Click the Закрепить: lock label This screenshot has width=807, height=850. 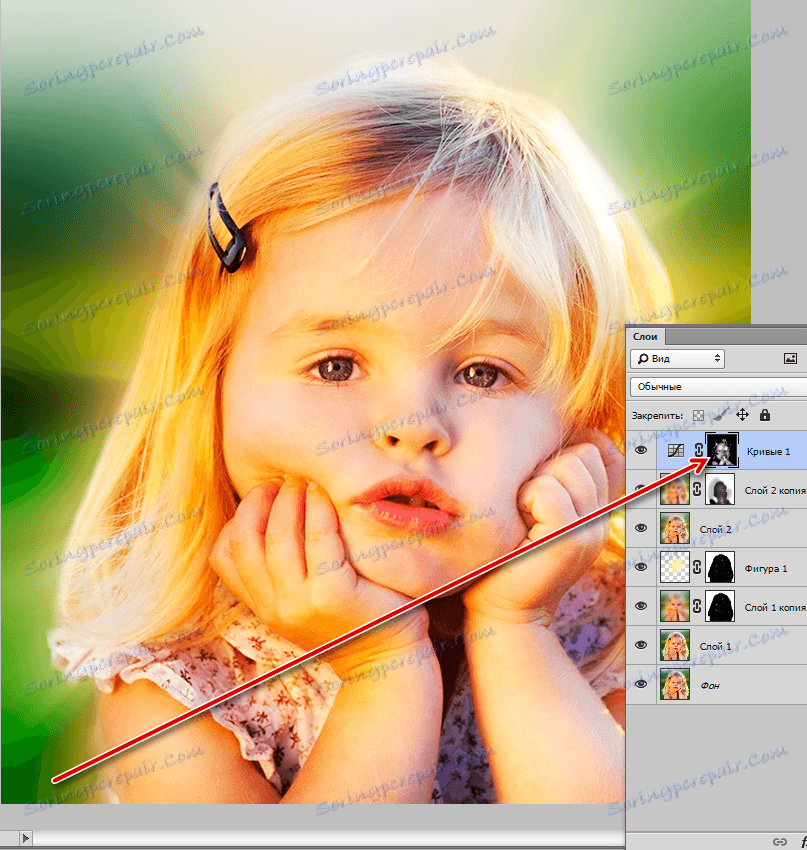click(x=657, y=416)
